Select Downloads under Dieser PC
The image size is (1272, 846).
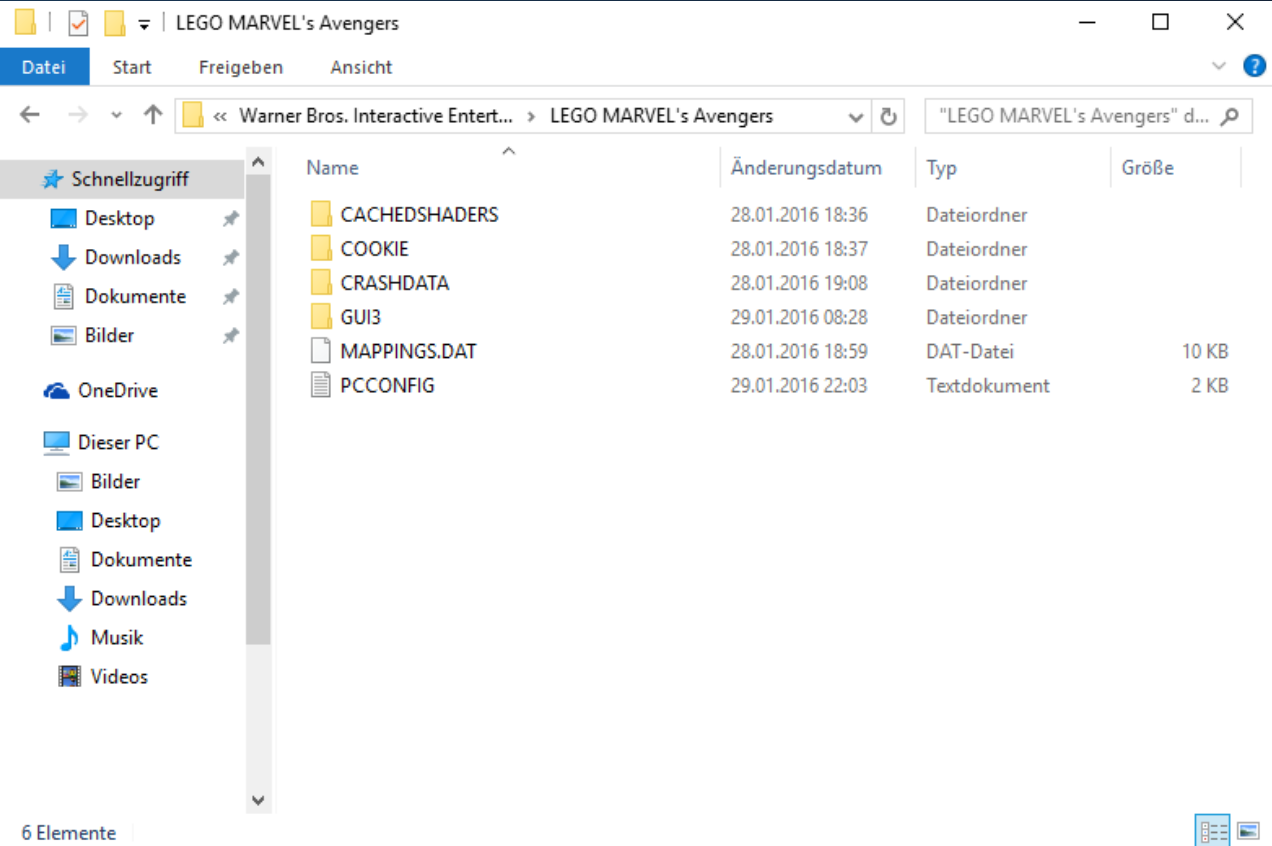(x=138, y=598)
